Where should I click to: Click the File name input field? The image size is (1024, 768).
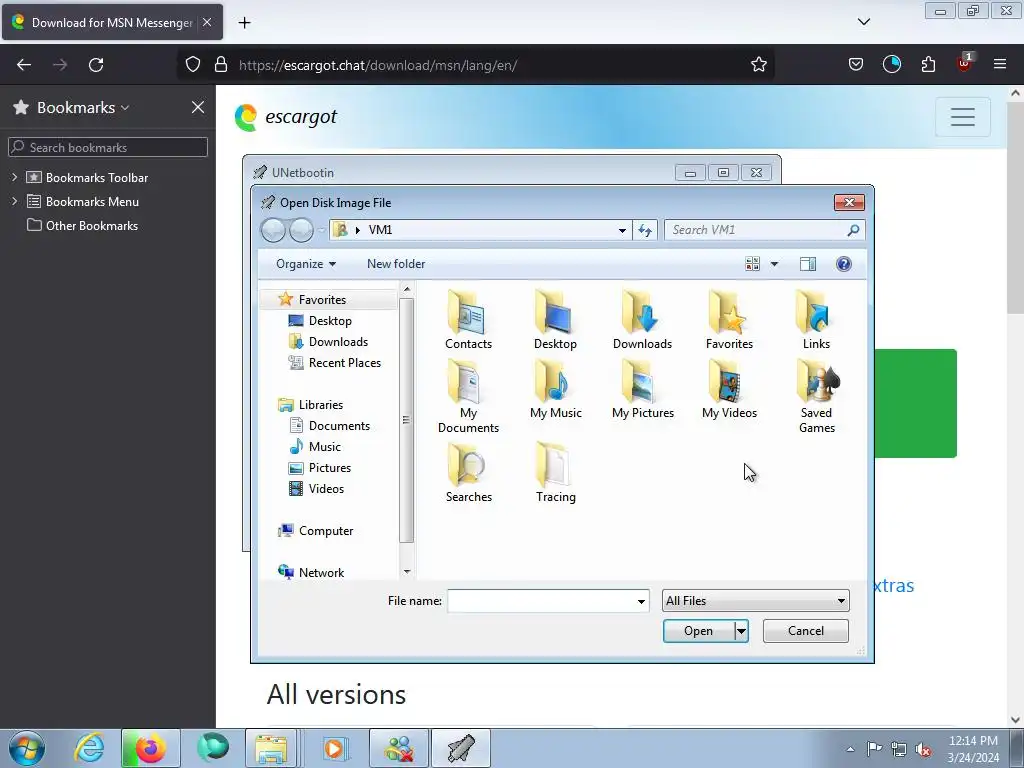point(541,601)
